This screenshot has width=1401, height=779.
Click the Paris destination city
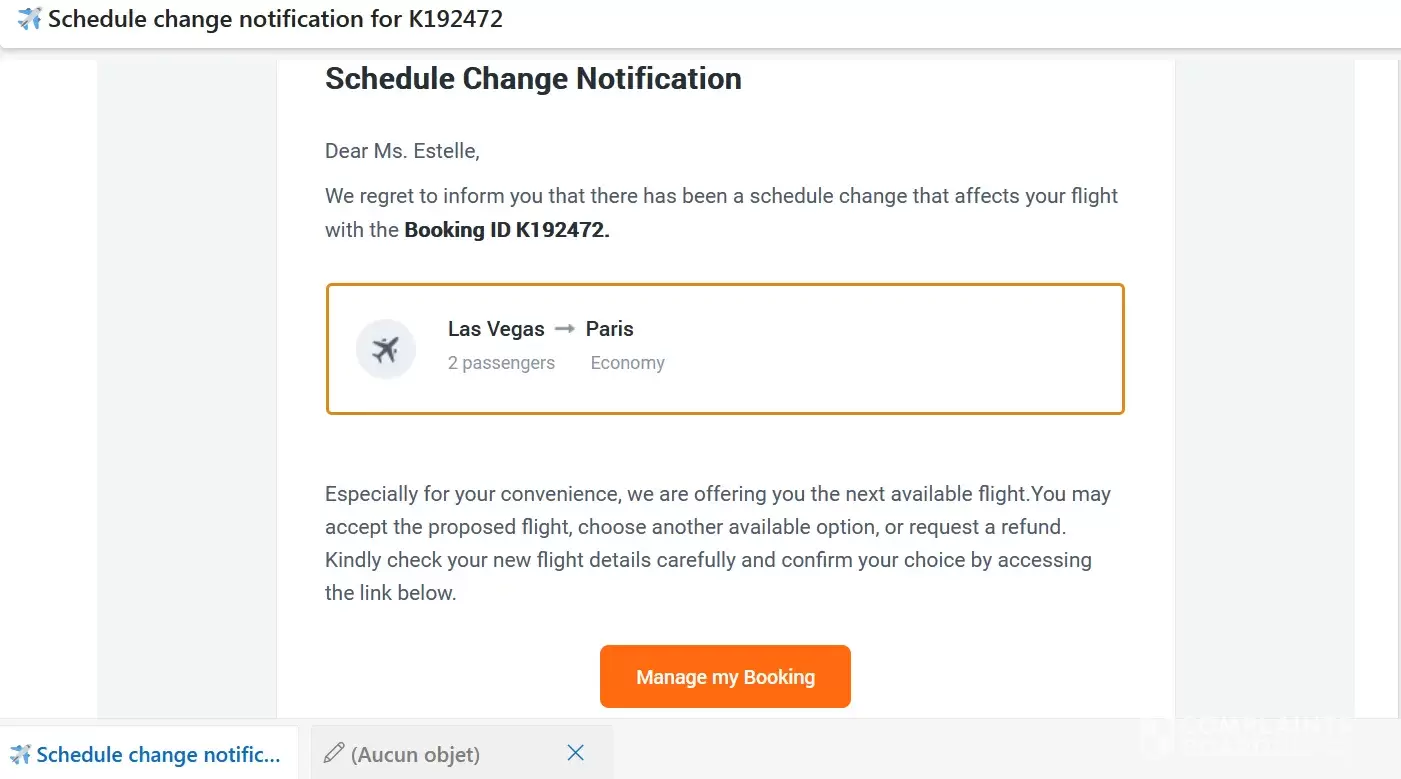point(610,329)
